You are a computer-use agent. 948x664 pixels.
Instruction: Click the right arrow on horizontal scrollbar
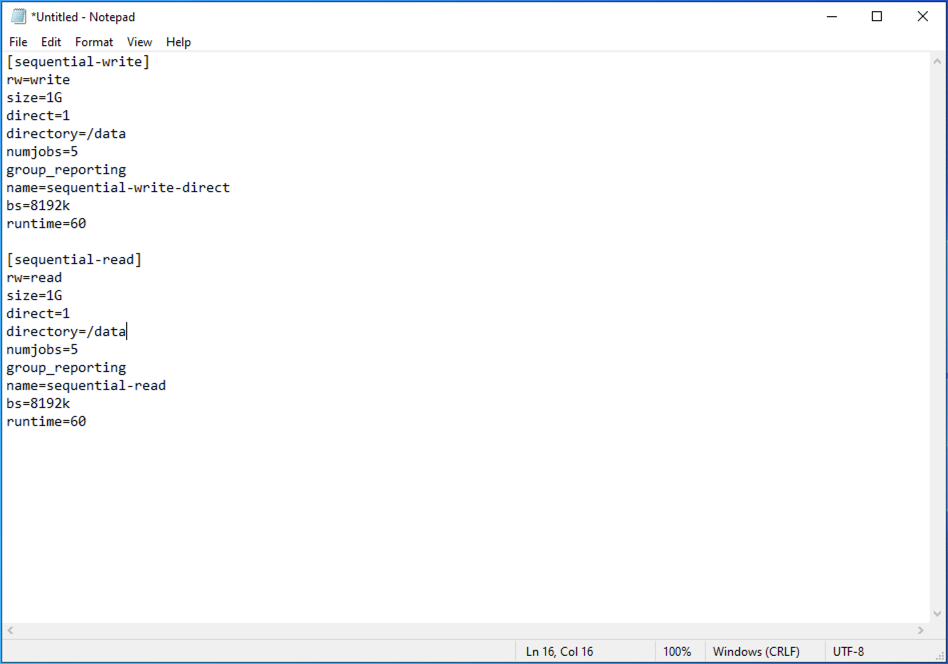click(x=922, y=629)
